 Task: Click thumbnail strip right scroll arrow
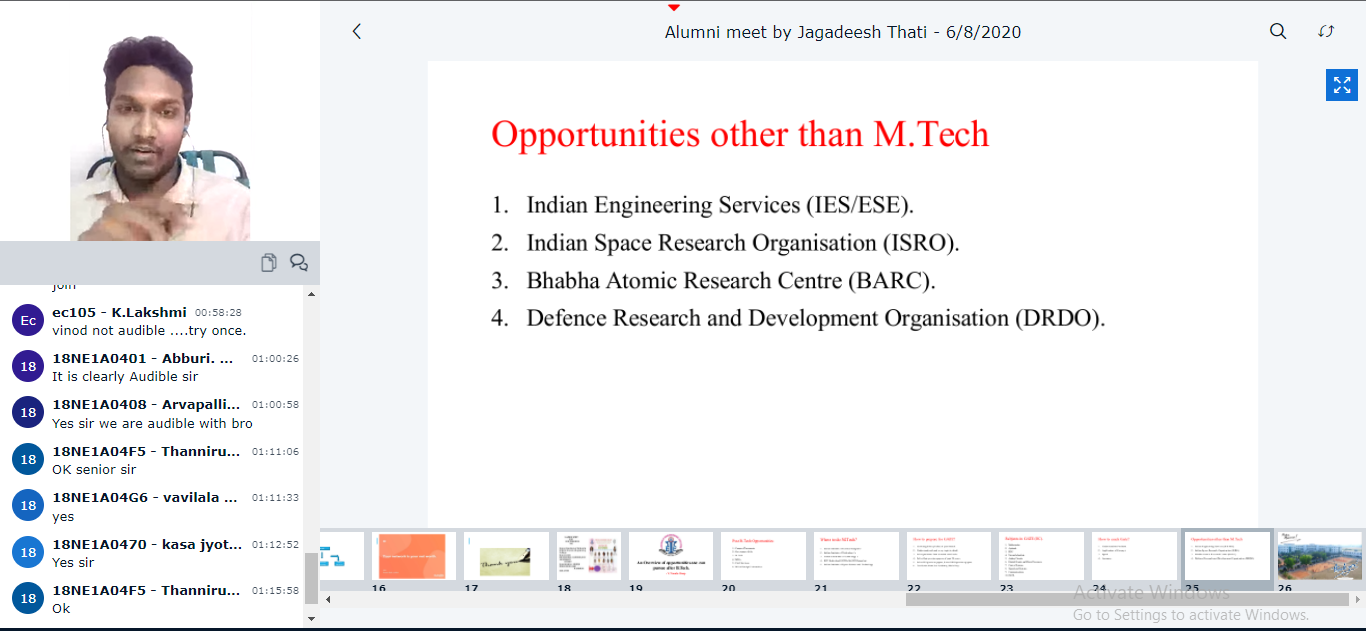1357,599
